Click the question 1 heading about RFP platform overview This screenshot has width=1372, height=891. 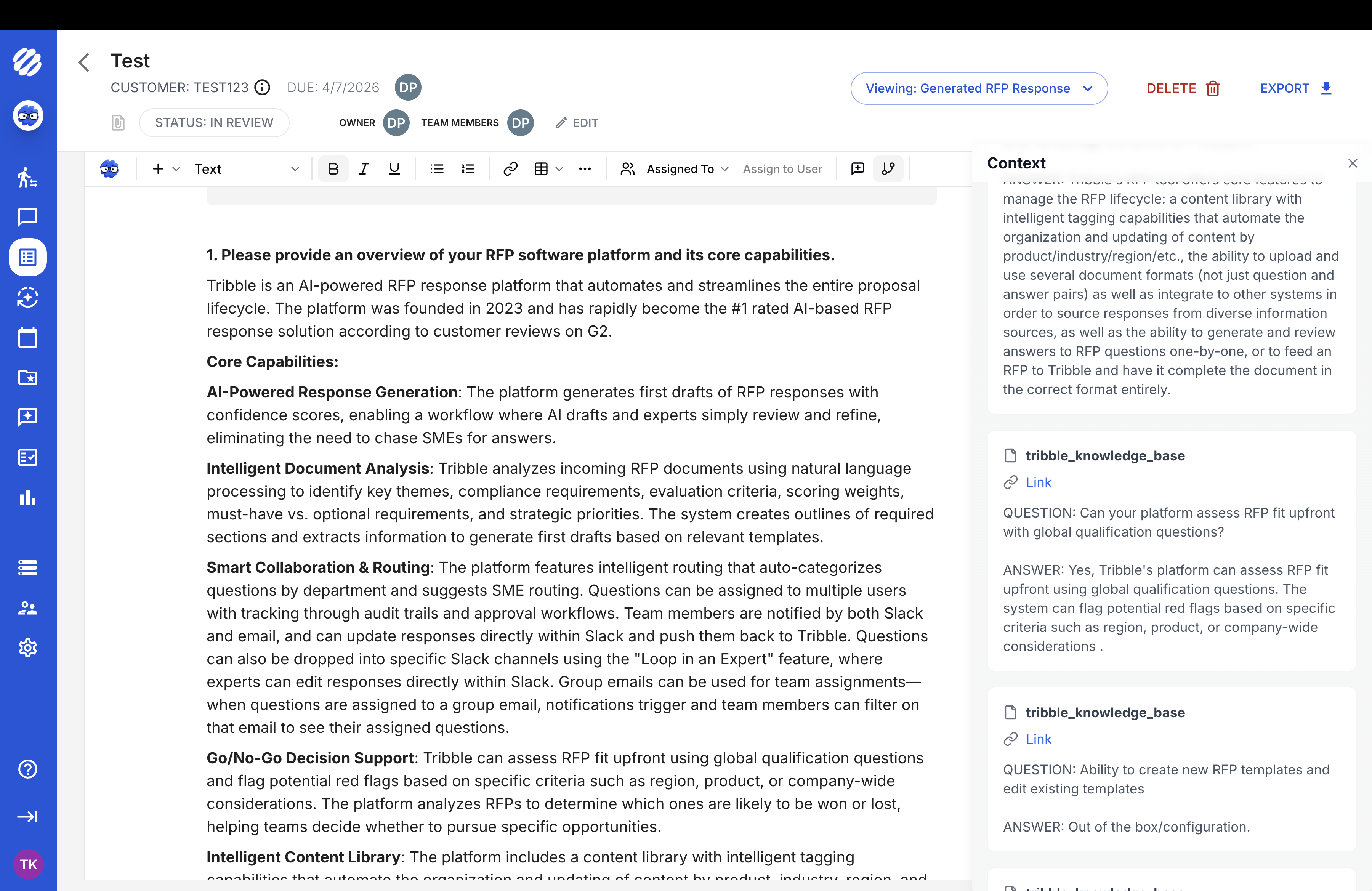coord(521,255)
